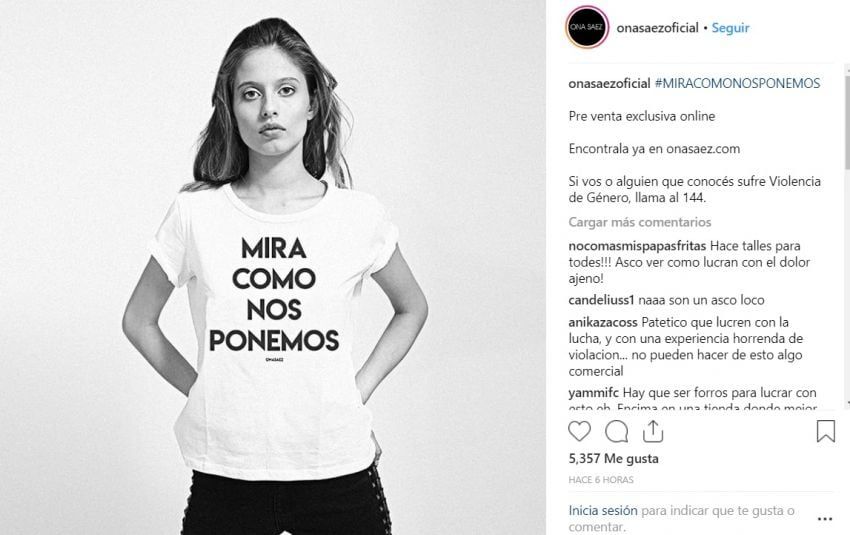Open the #MIRACOMONOSPONEMOS hashtag
850x535 pixels.
coord(737,83)
